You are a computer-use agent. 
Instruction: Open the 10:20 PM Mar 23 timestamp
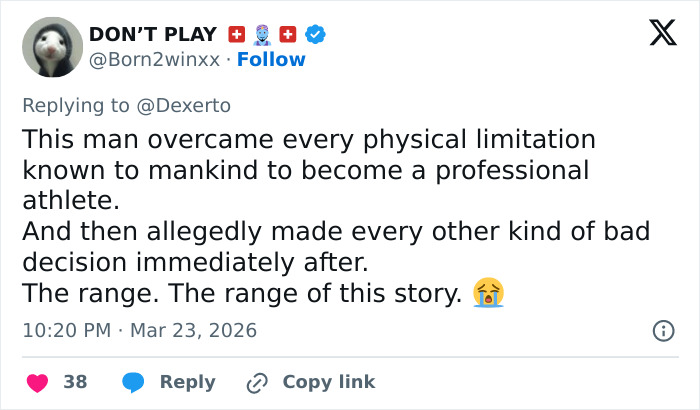click(139, 330)
